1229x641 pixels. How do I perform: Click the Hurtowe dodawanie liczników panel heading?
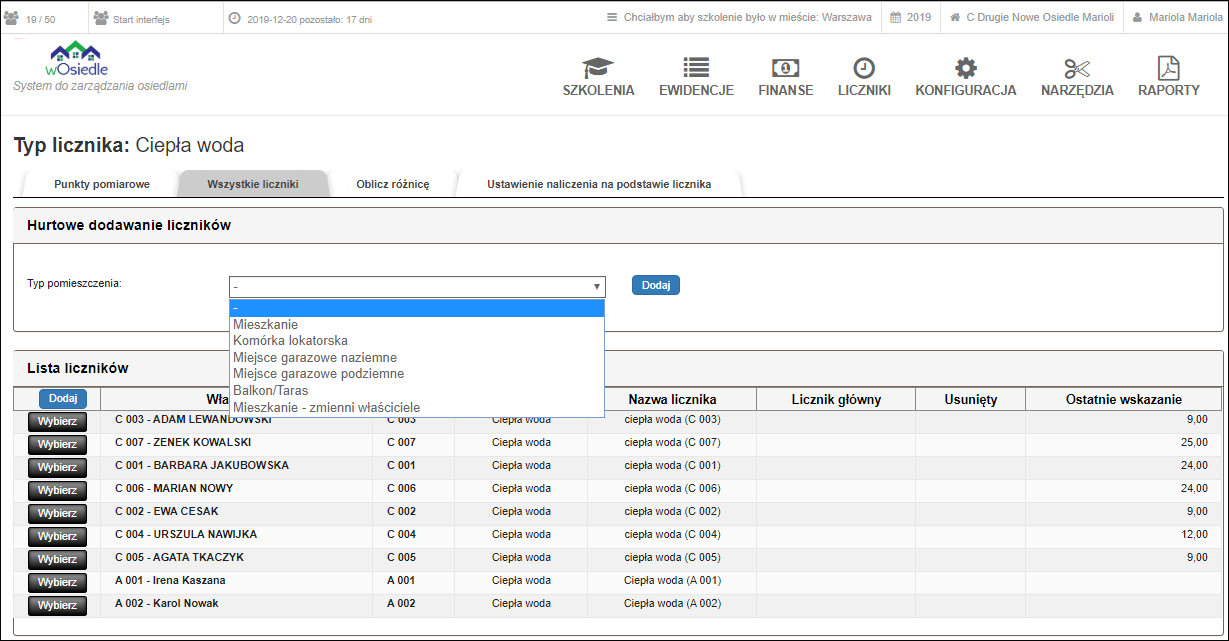click(129, 225)
